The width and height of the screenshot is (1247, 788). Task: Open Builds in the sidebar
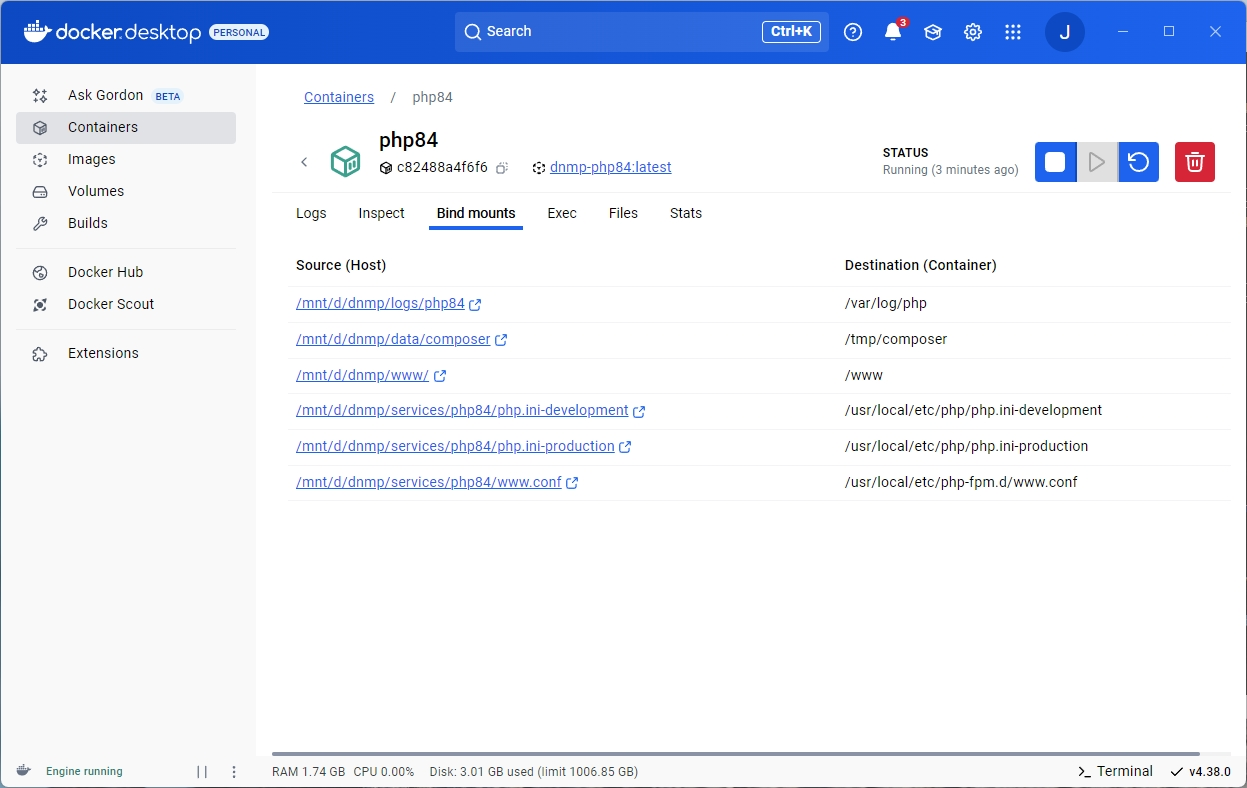126,224
